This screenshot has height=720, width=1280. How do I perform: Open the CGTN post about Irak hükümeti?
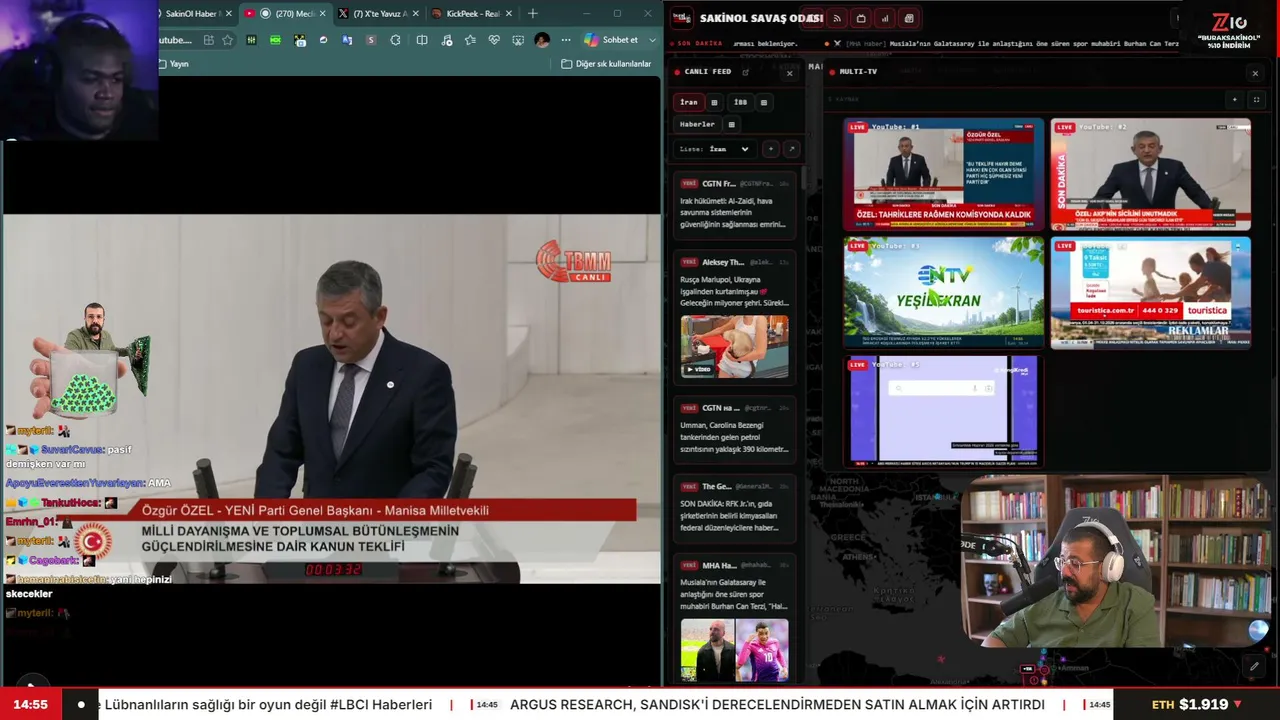(x=735, y=205)
